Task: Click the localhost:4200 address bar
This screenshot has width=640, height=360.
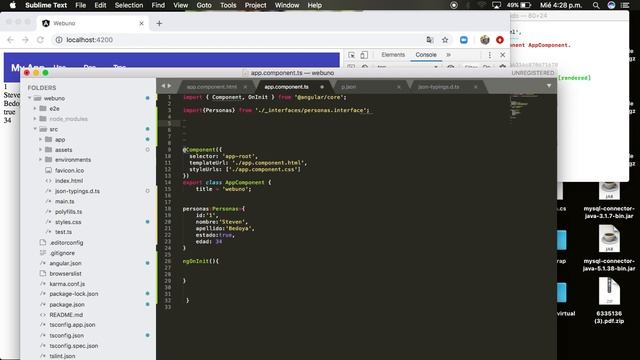Action: [241, 40]
